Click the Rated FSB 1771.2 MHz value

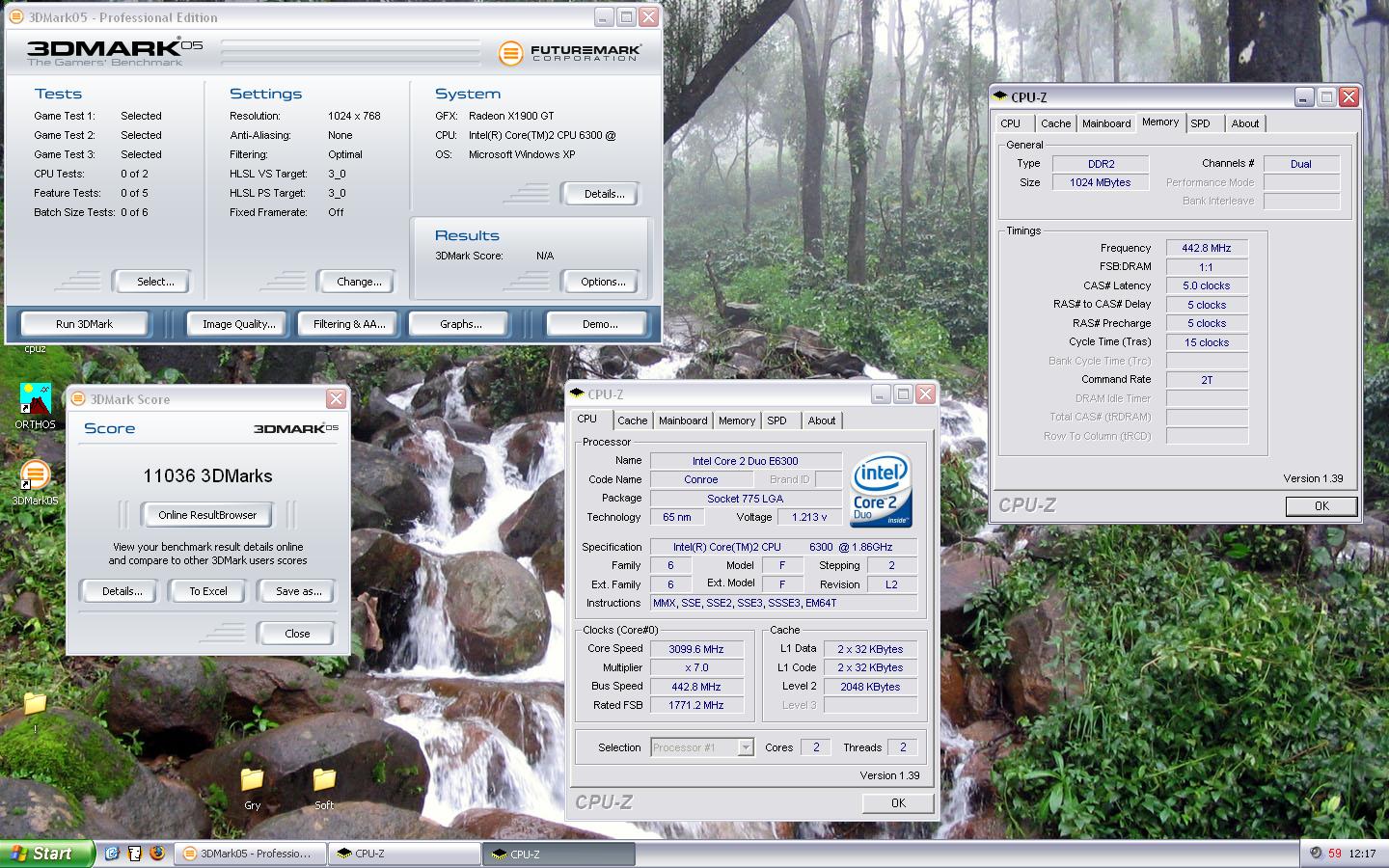(696, 705)
